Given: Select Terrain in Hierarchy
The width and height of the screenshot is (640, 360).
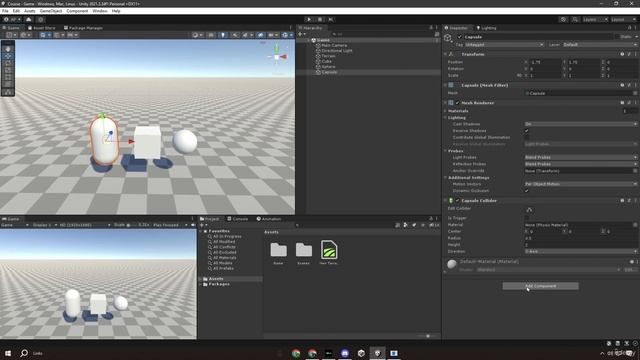Looking at the screenshot, I should (328, 56).
